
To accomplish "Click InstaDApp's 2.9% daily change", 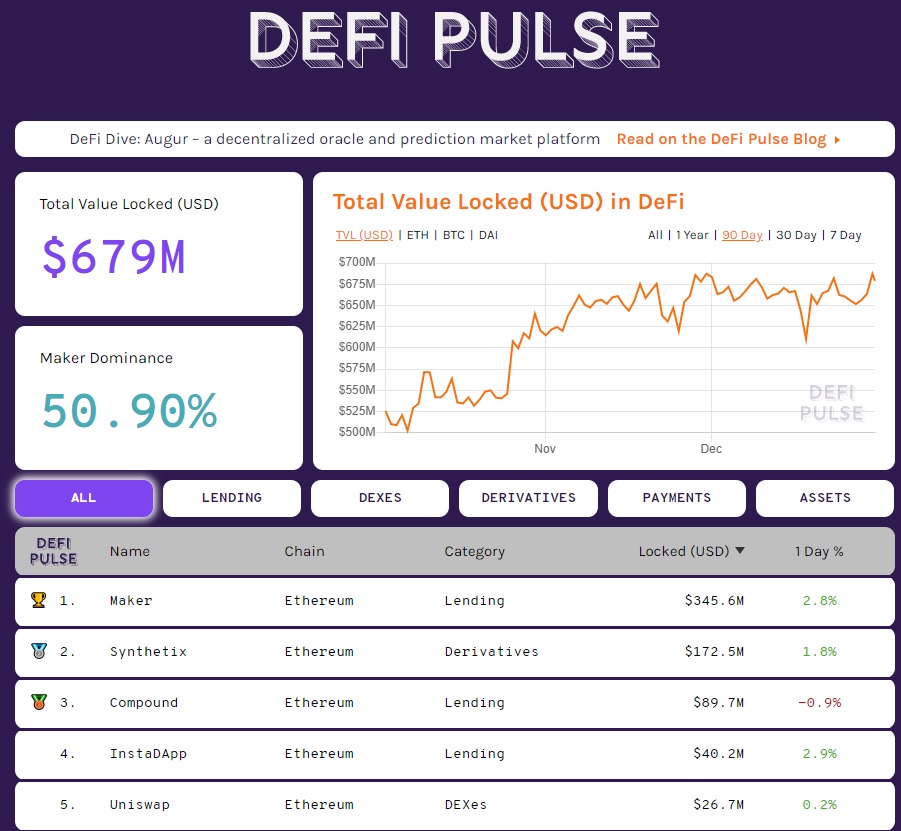I will pyautogui.click(x=819, y=753).
